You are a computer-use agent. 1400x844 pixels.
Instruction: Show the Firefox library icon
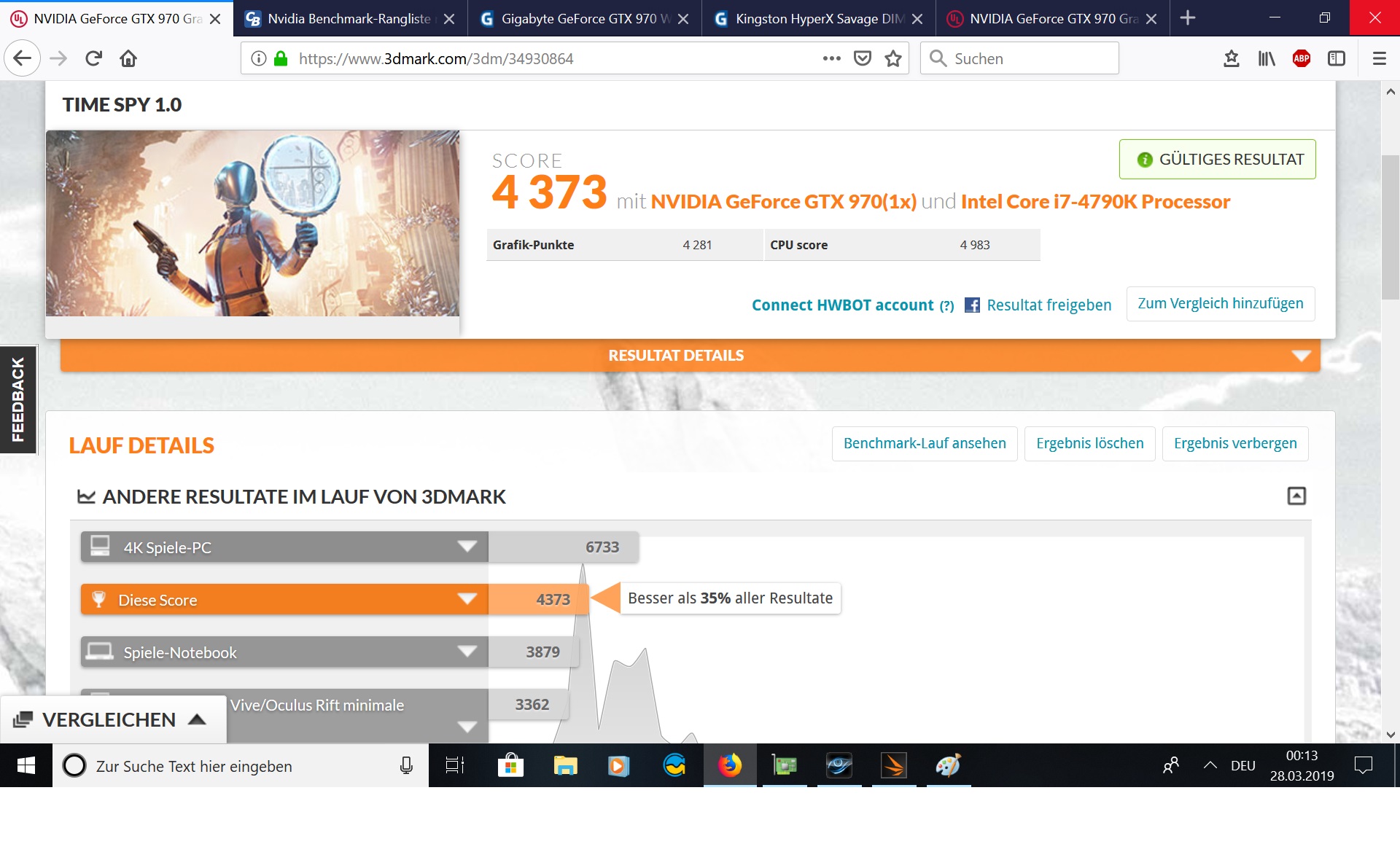[x=1267, y=58]
